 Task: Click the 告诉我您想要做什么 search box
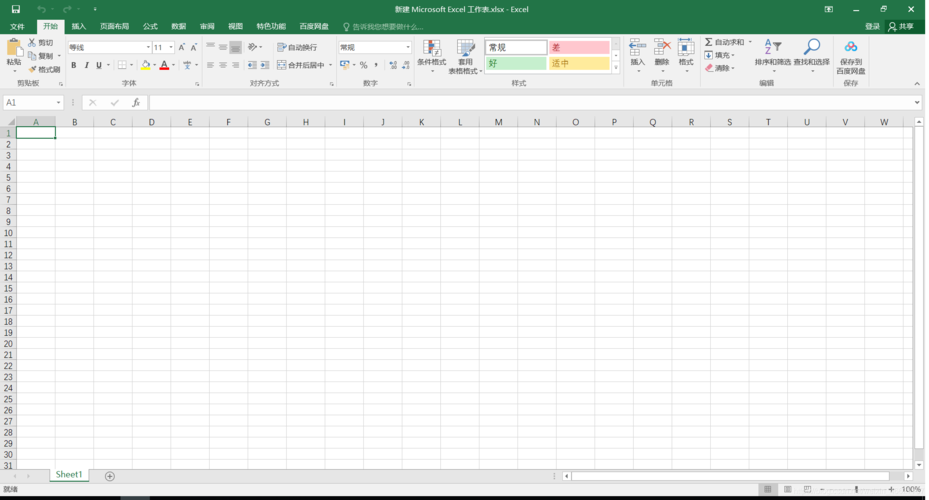click(x=383, y=27)
